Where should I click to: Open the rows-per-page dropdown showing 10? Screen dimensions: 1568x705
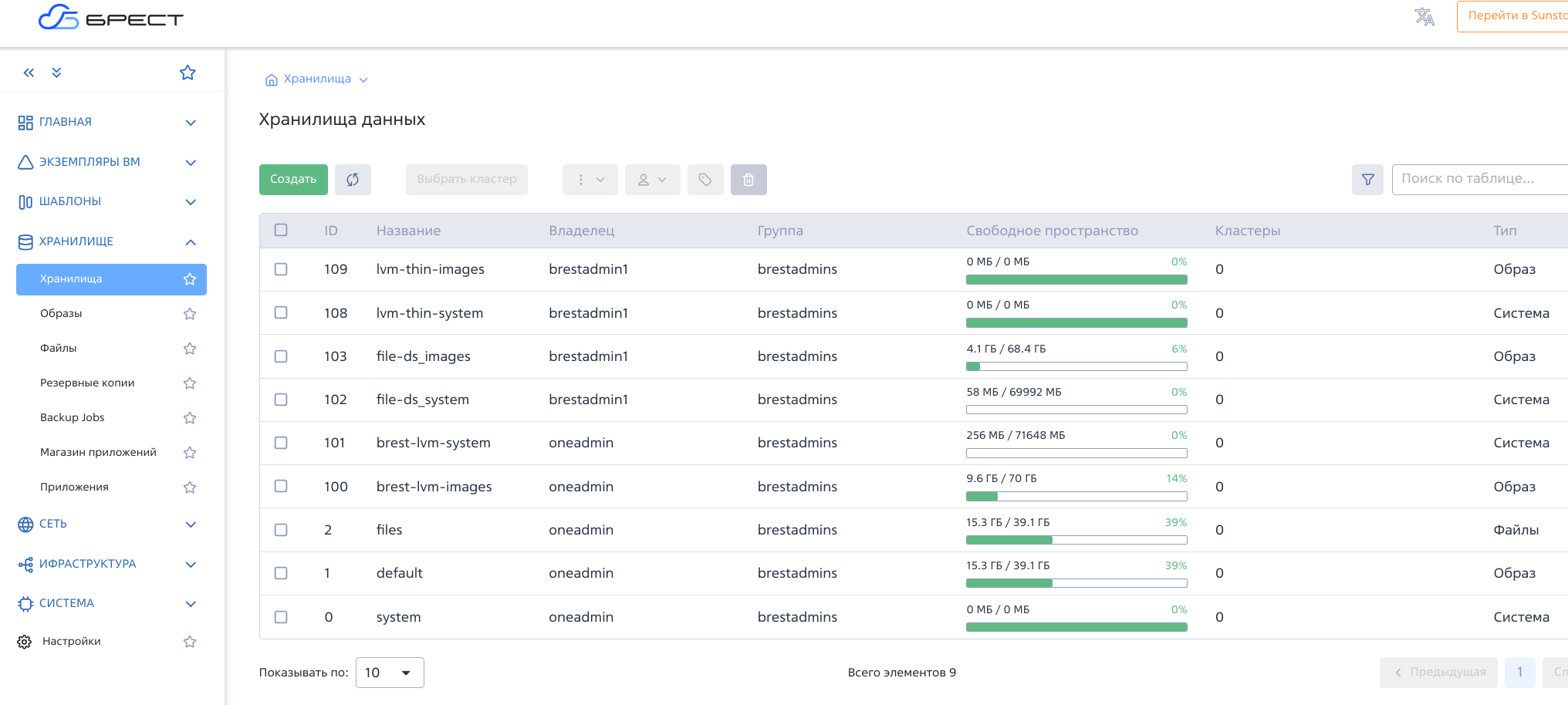coord(389,673)
